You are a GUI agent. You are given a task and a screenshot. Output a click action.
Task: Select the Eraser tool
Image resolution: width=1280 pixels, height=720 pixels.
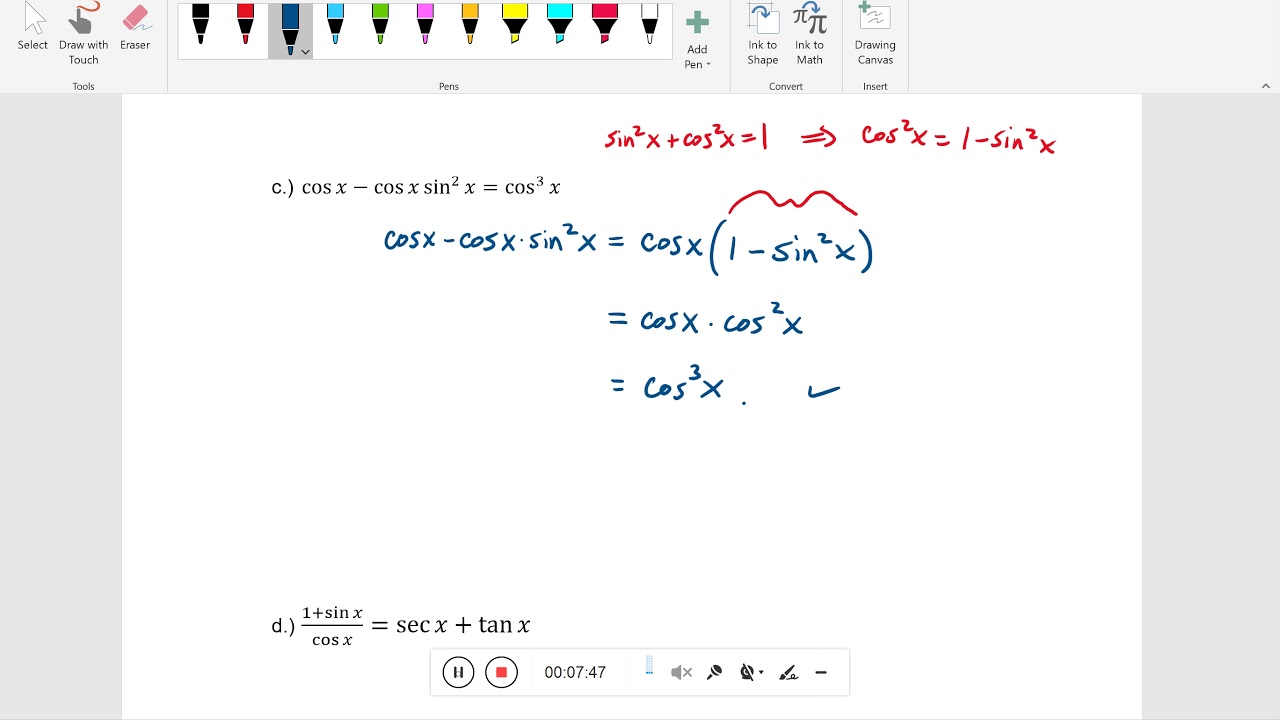coord(135,27)
